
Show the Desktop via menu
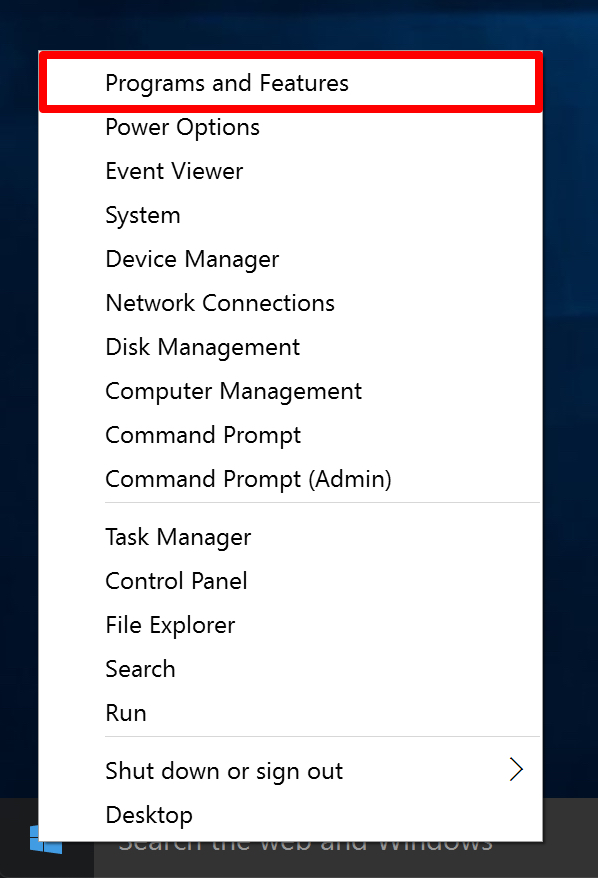pos(291,815)
